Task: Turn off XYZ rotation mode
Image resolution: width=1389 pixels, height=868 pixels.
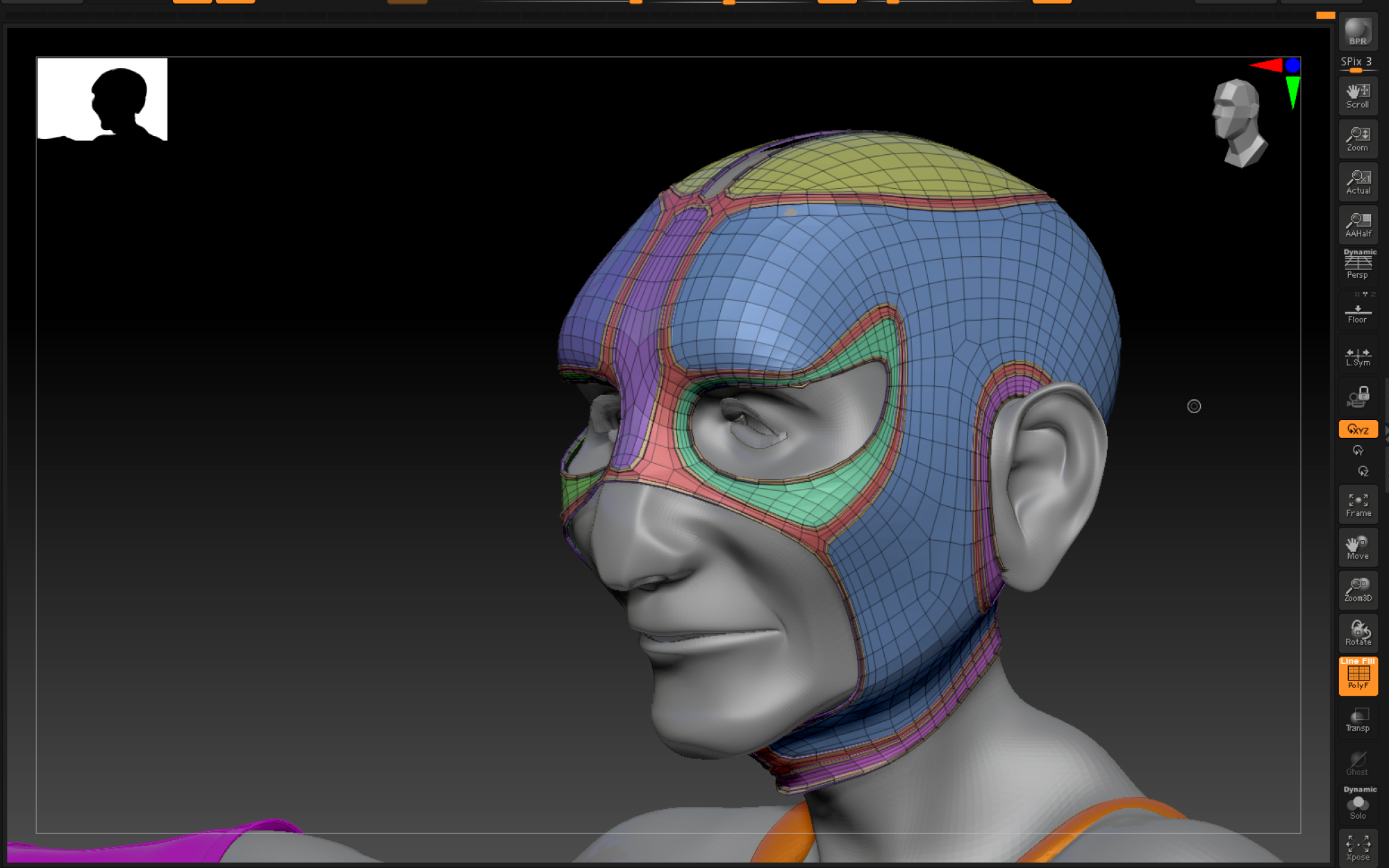Action: click(1358, 429)
